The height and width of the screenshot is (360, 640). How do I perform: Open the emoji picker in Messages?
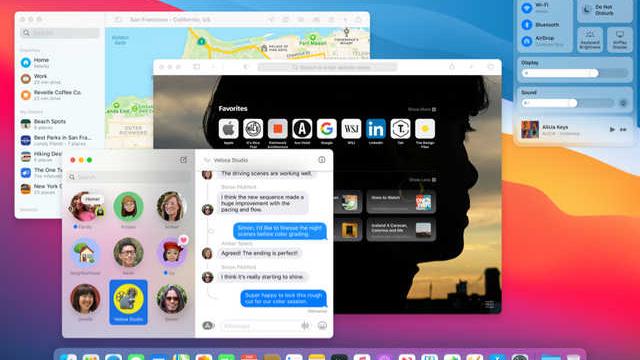tap(322, 325)
